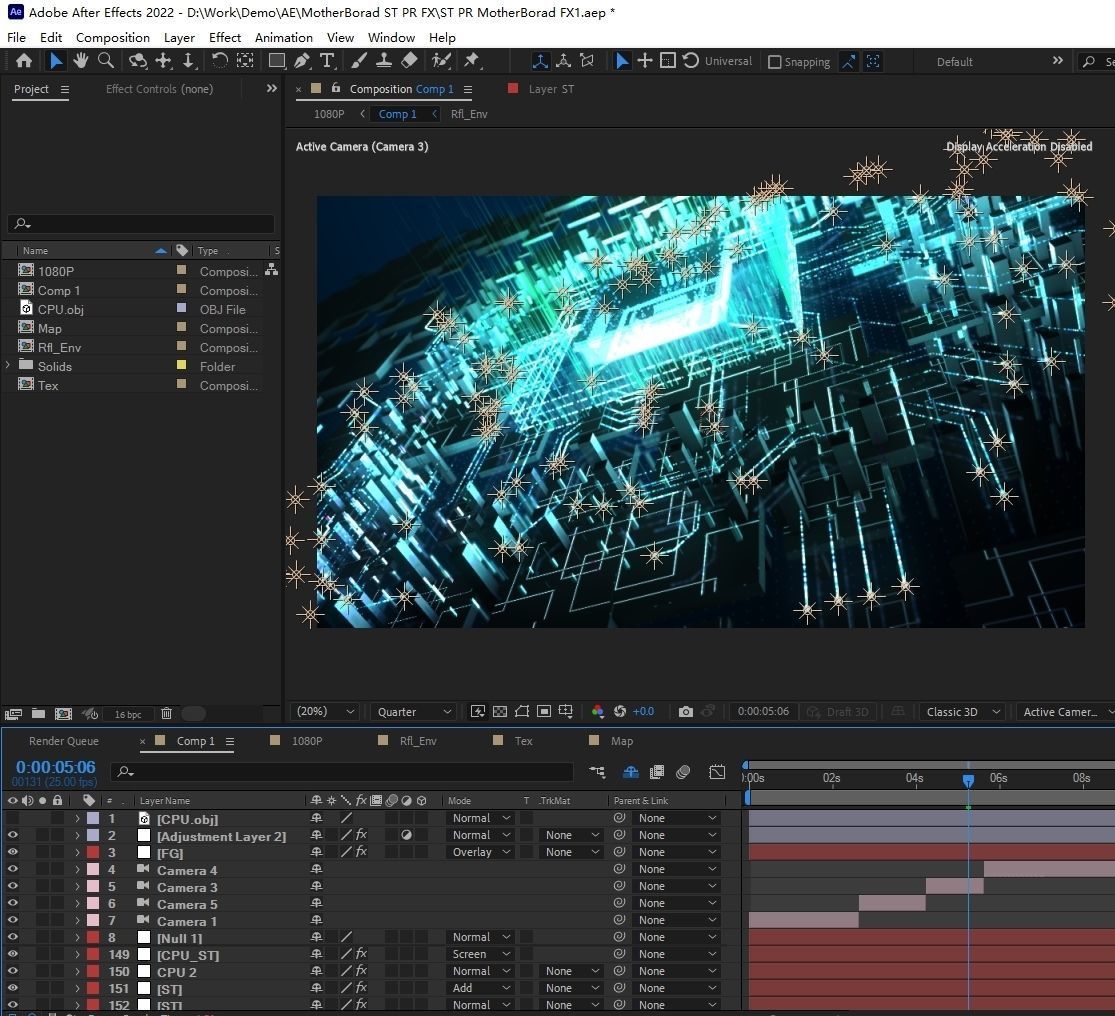Select the Pan Behind anchor point tool
1115x1016 pixels.
click(245, 61)
